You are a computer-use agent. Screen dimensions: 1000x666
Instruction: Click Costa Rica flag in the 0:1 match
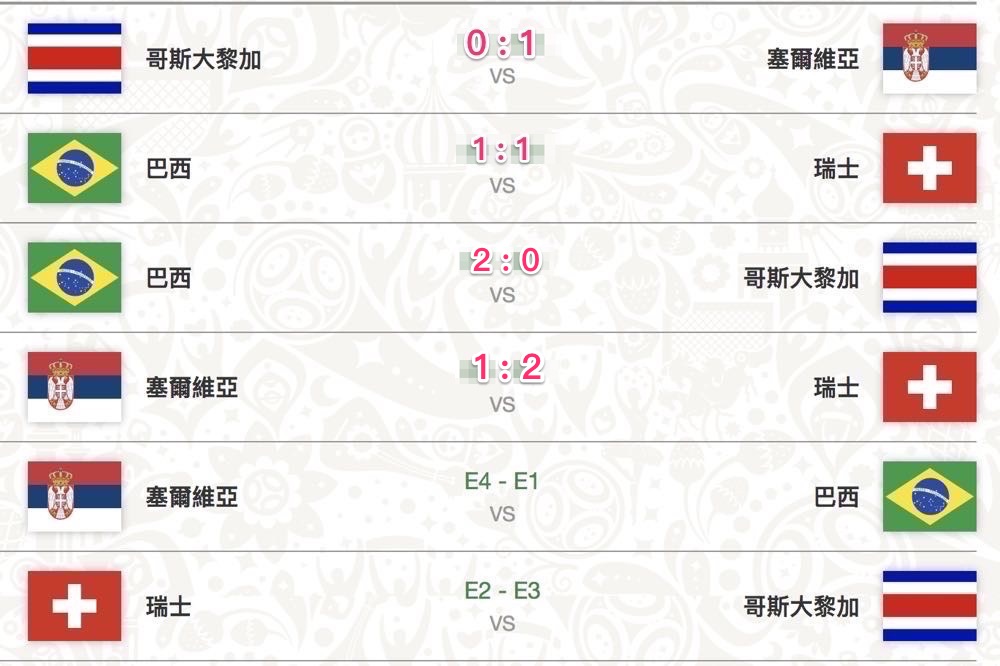(x=75, y=58)
